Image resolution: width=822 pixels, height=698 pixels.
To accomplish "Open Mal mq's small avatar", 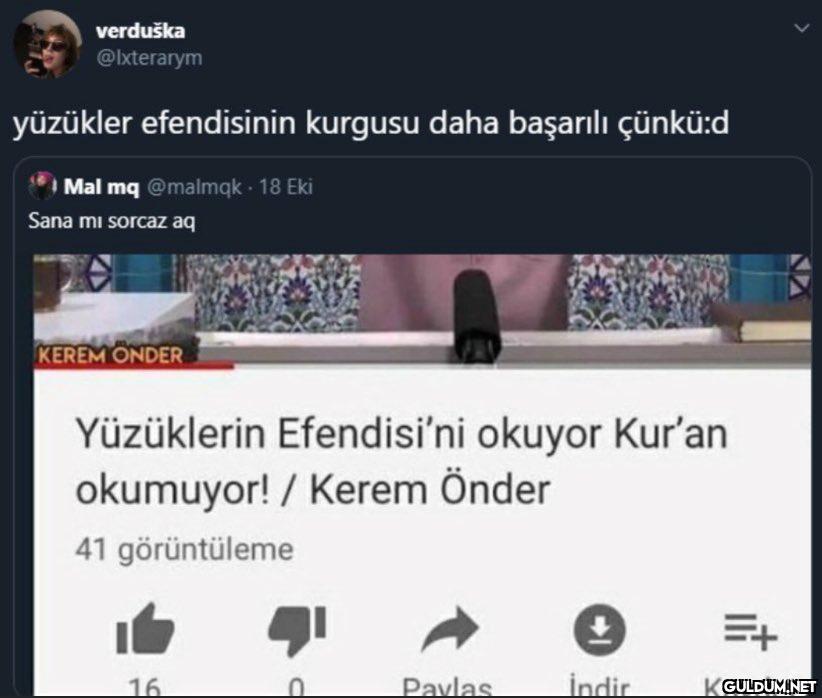I will click(x=42, y=186).
